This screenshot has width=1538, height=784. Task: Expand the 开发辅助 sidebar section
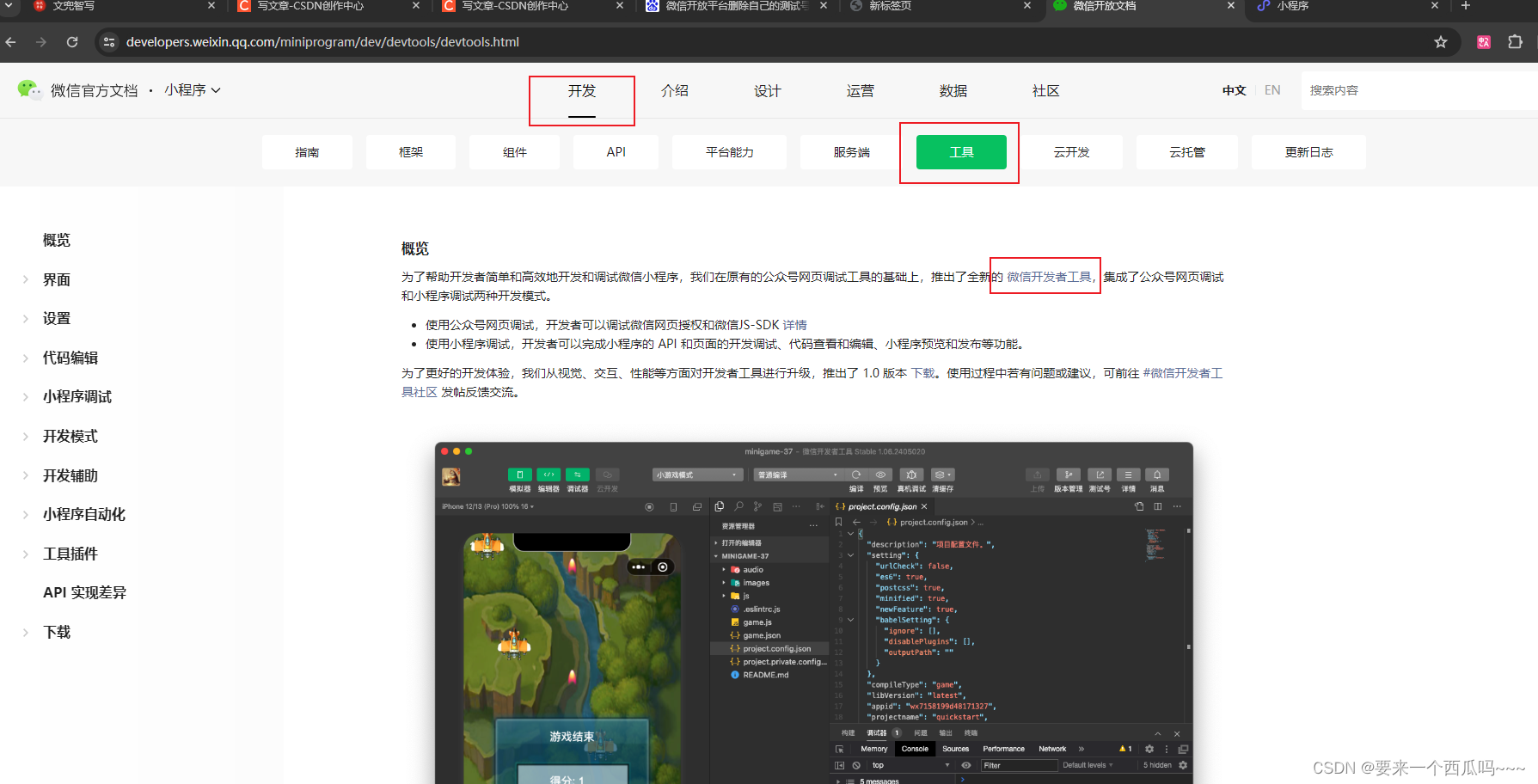click(70, 475)
